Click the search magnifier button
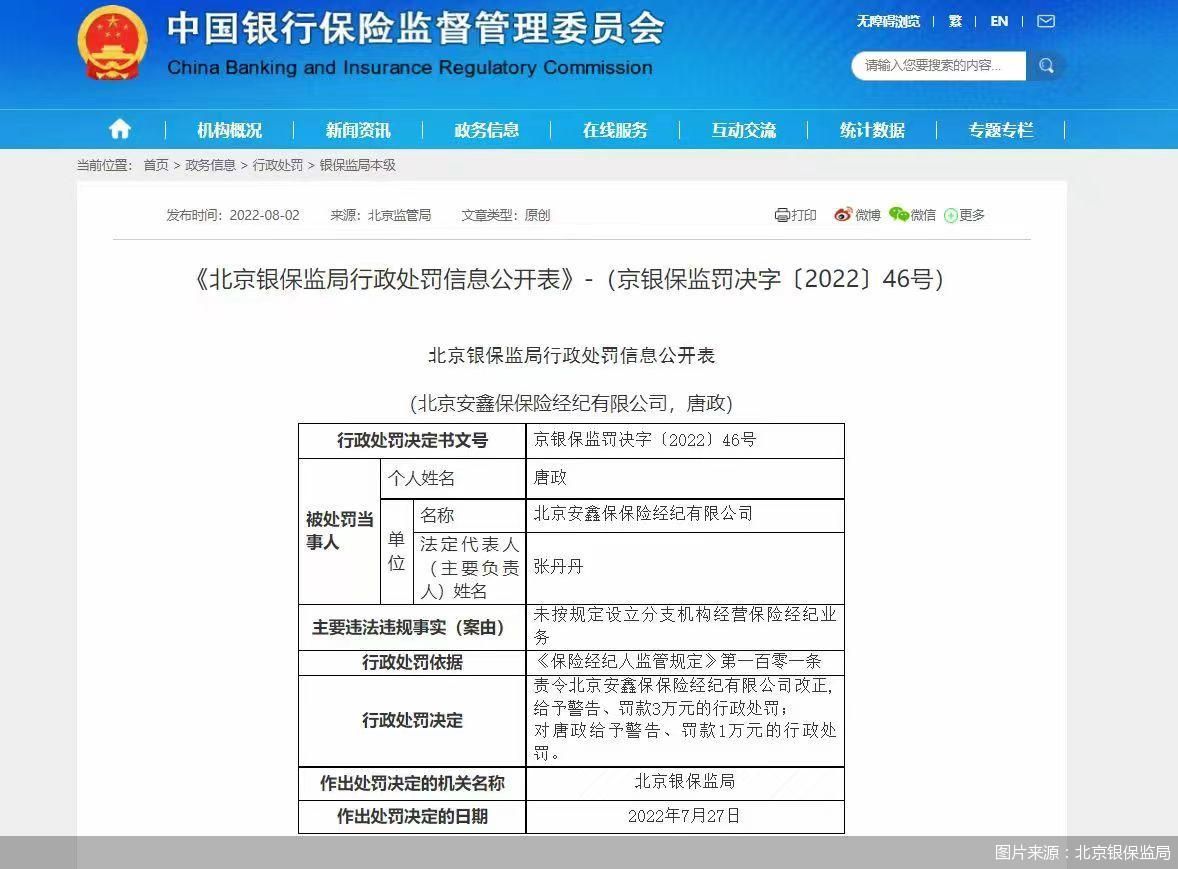Screen dimensions: 1178x869 coord(1046,65)
